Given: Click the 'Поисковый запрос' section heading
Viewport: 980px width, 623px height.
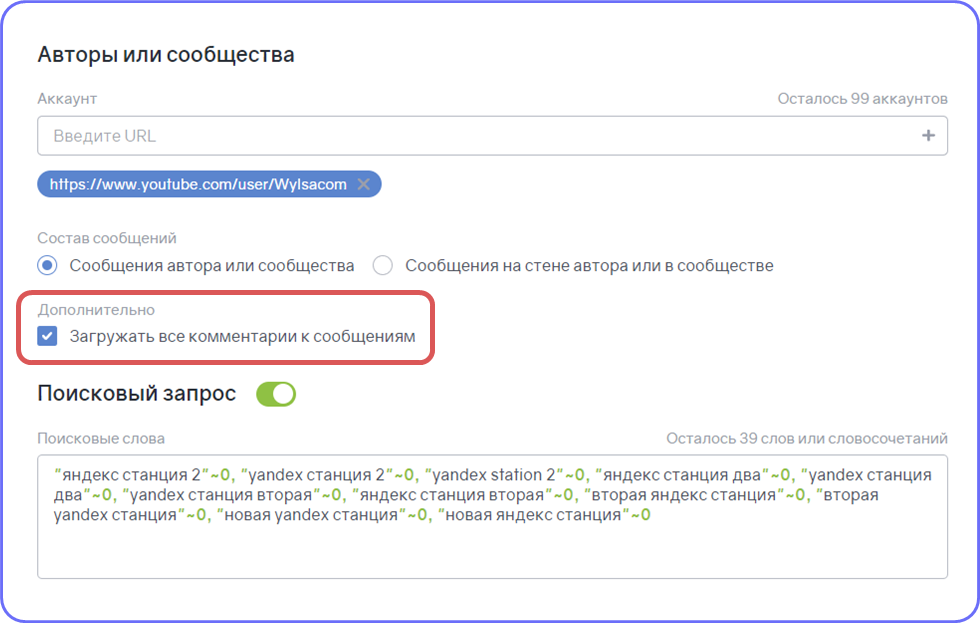Looking at the screenshot, I should pos(137,394).
